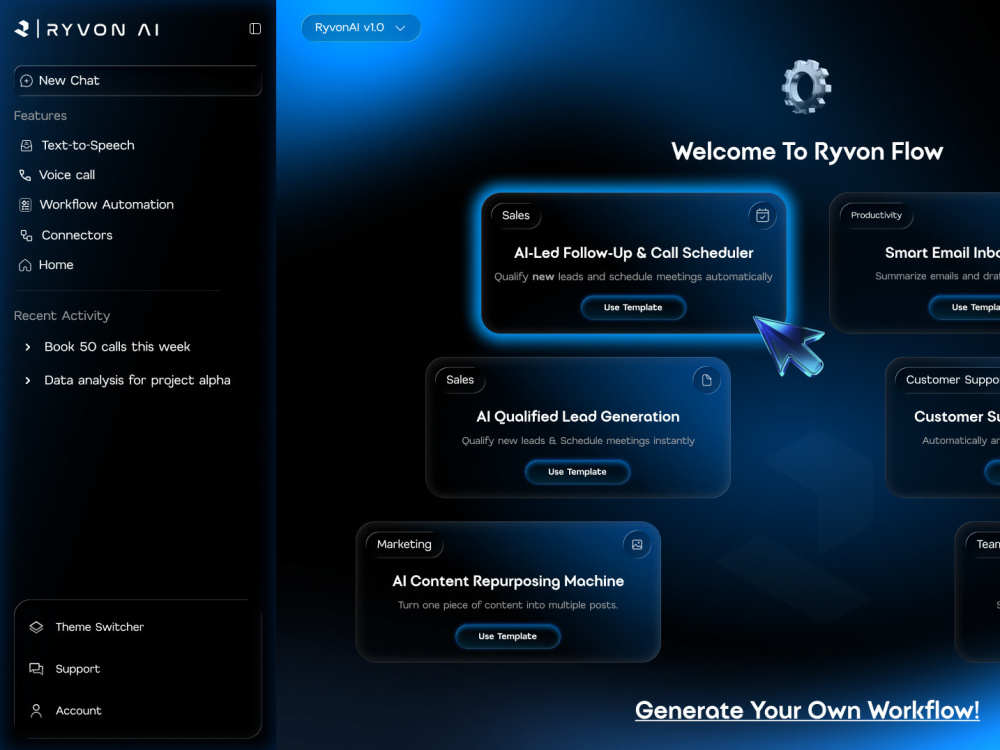Screen dimensions: 1000x750
Task: Click the New Chat plus bubble icon
Action: click(x=26, y=81)
